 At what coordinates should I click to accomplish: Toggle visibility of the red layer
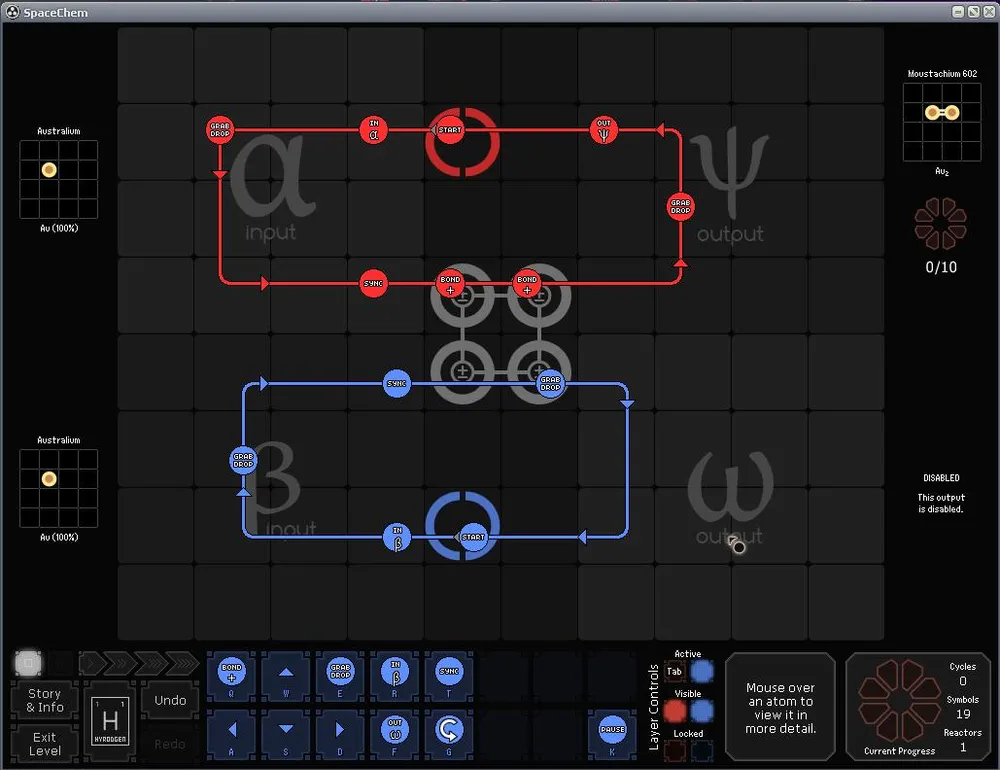tap(675, 711)
